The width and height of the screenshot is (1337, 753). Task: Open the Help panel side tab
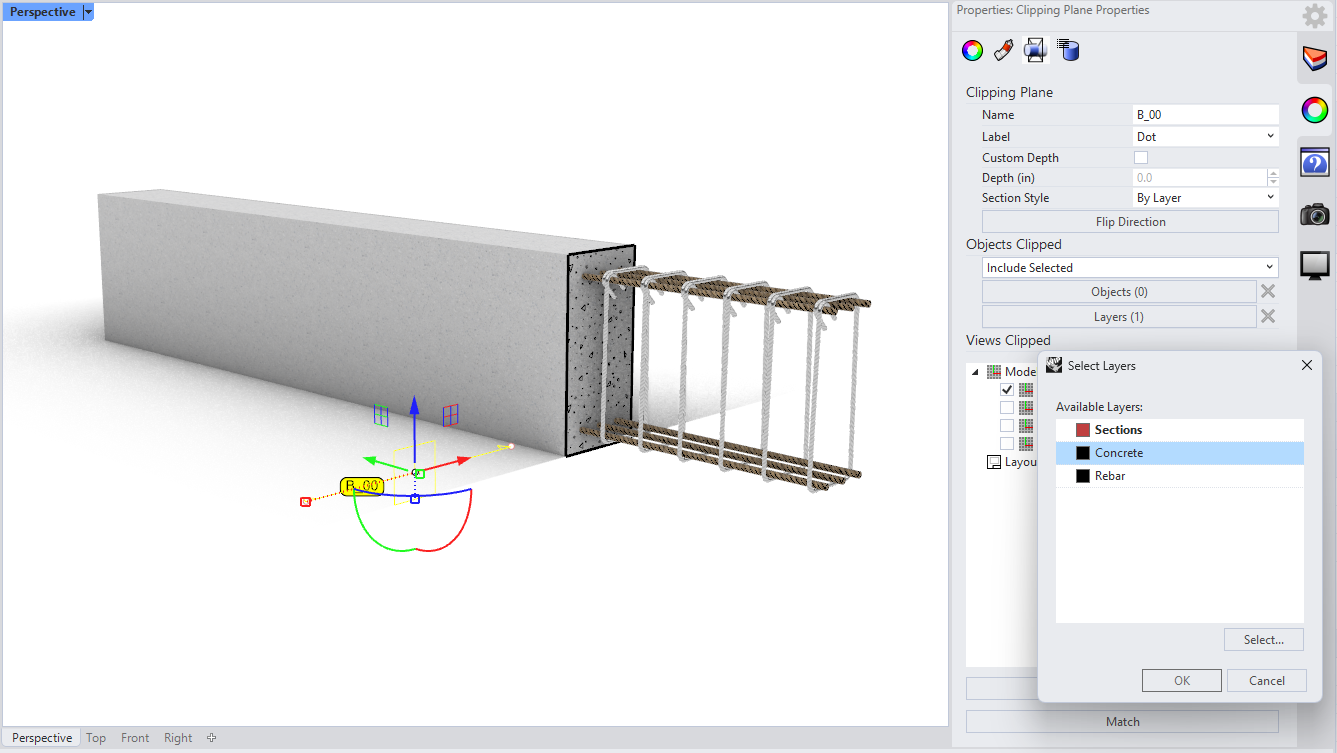click(1315, 163)
